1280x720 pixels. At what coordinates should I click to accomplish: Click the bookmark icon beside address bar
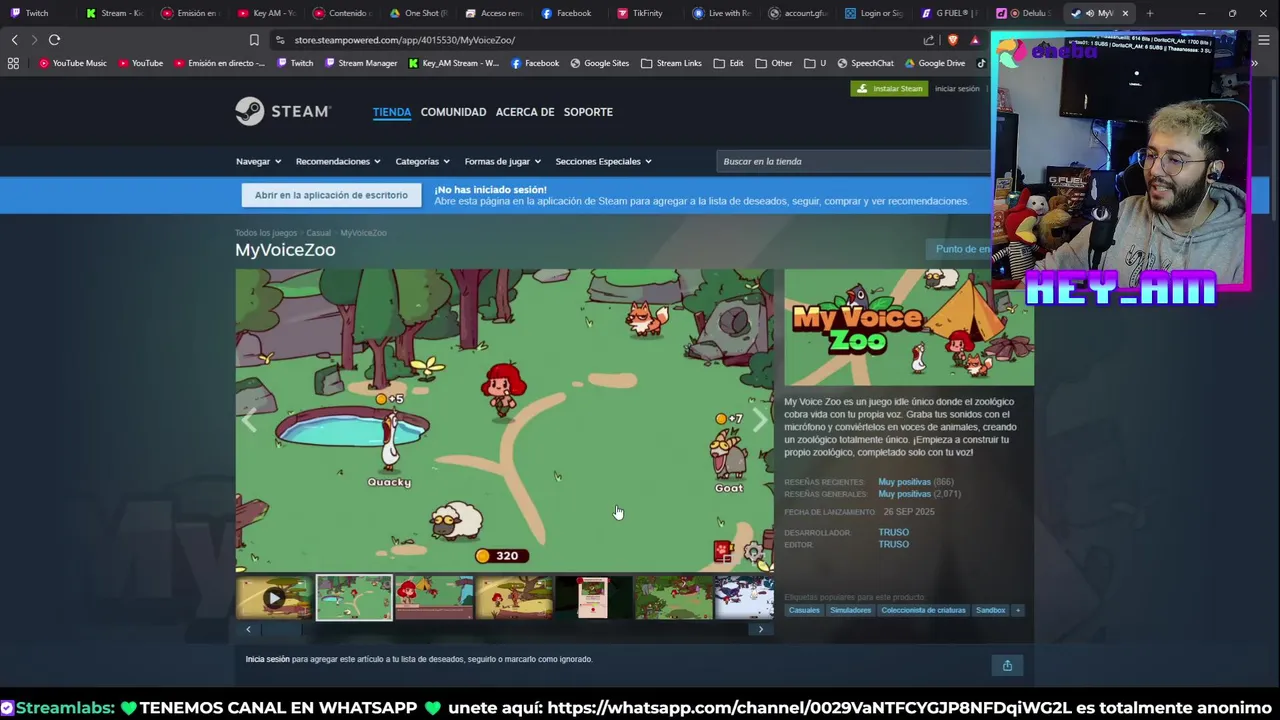click(x=254, y=40)
